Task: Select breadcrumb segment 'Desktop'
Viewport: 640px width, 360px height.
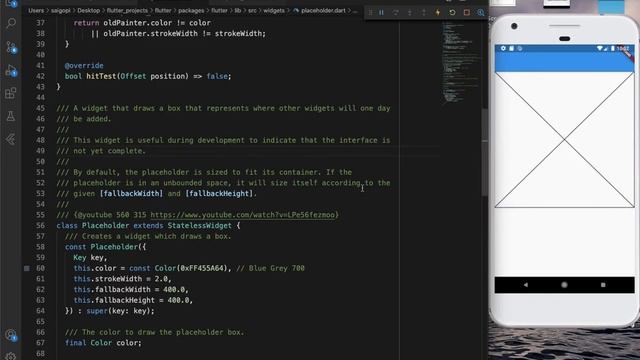Action: [x=89, y=11]
